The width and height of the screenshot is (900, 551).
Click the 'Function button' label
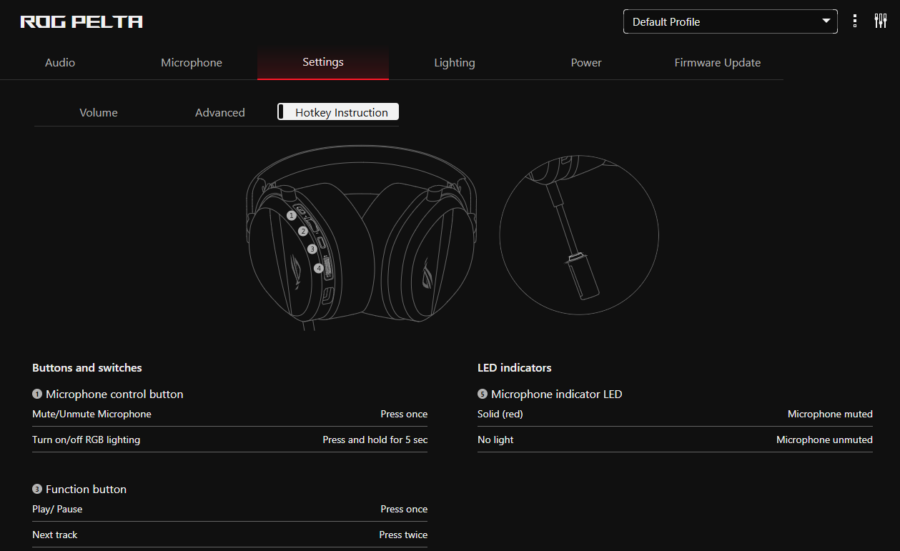[x=86, y=489]
